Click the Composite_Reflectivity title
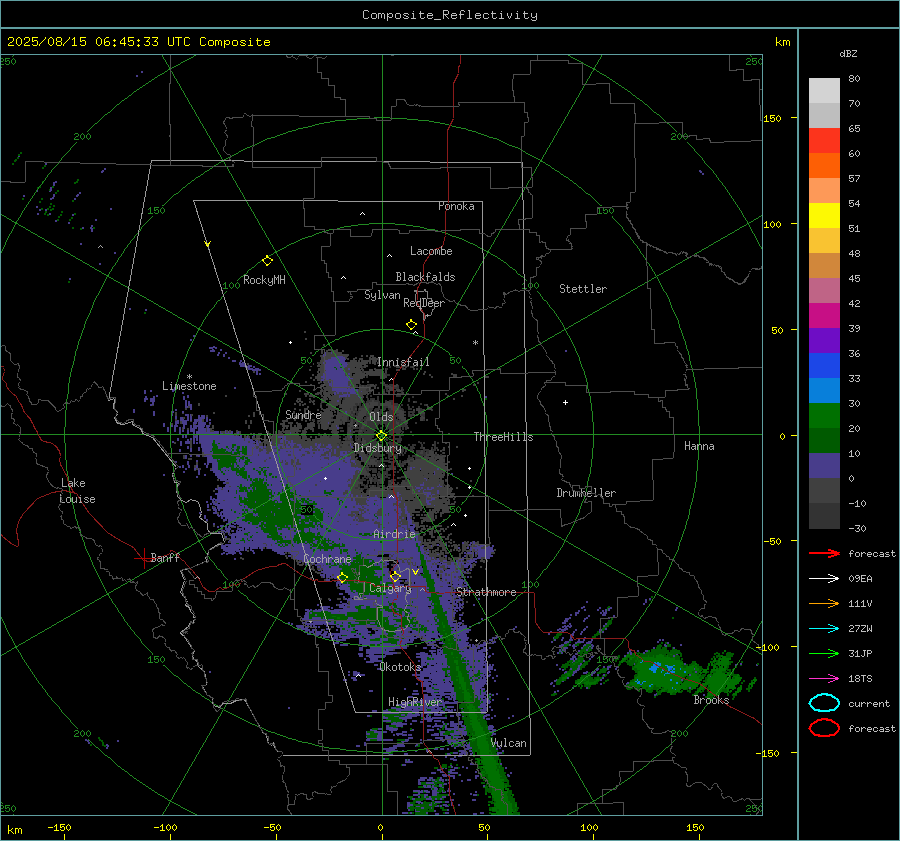900x841 pixels. [x=450, y=15]
